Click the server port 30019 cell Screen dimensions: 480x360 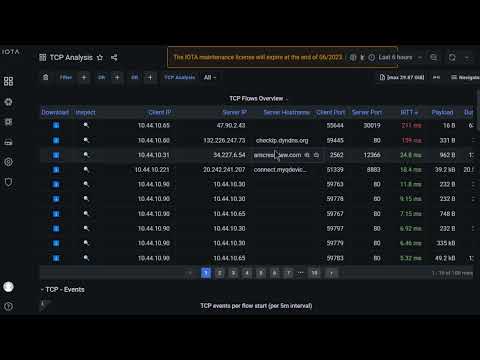pyautogui.click(x=372, y=125)
